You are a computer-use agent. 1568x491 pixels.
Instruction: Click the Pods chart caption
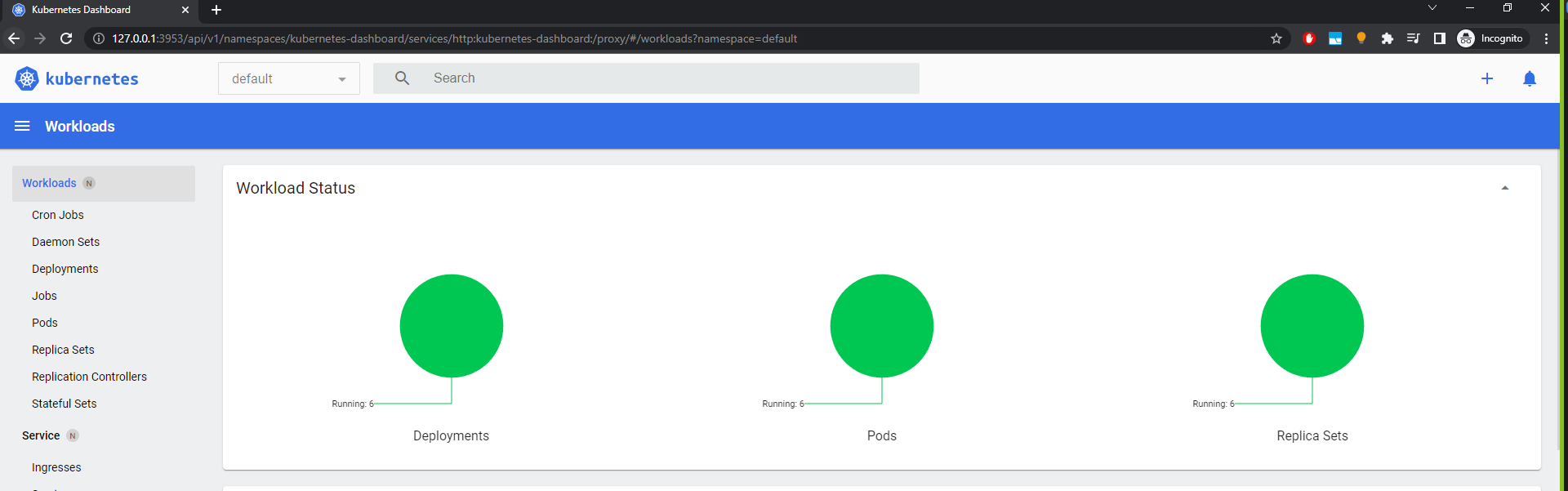pos(882,435)
